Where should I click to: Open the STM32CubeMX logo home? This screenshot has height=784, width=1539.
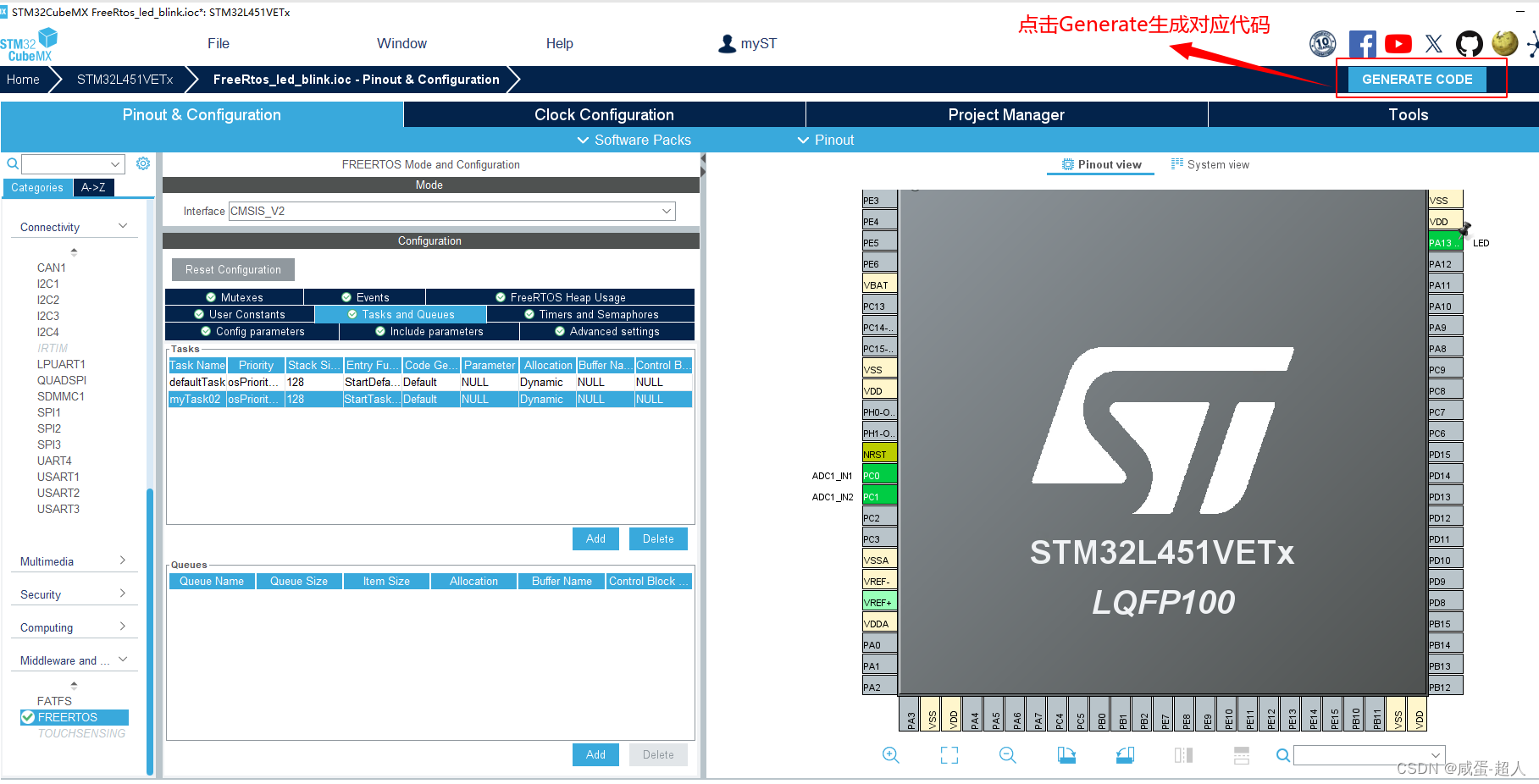coord(29,45)
